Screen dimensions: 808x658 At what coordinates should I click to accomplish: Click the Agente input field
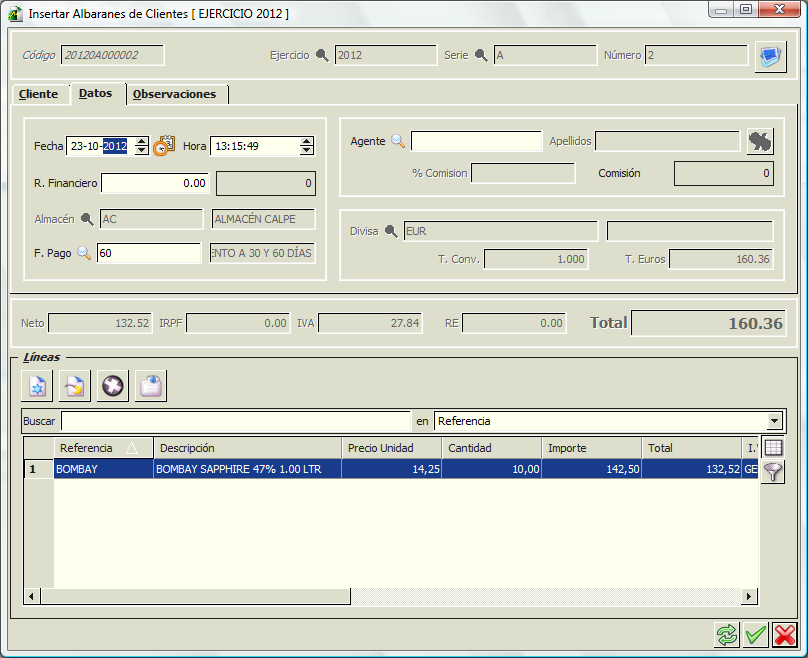tap(477, 141)
